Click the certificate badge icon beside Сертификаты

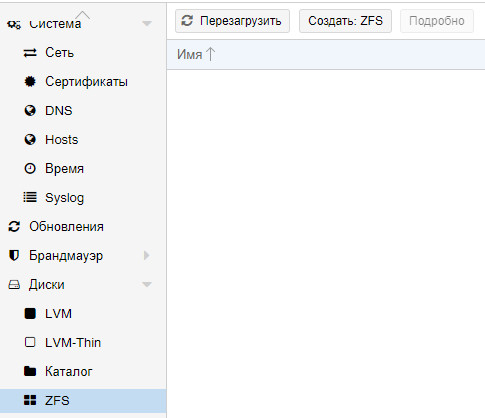tap(30, 82)
